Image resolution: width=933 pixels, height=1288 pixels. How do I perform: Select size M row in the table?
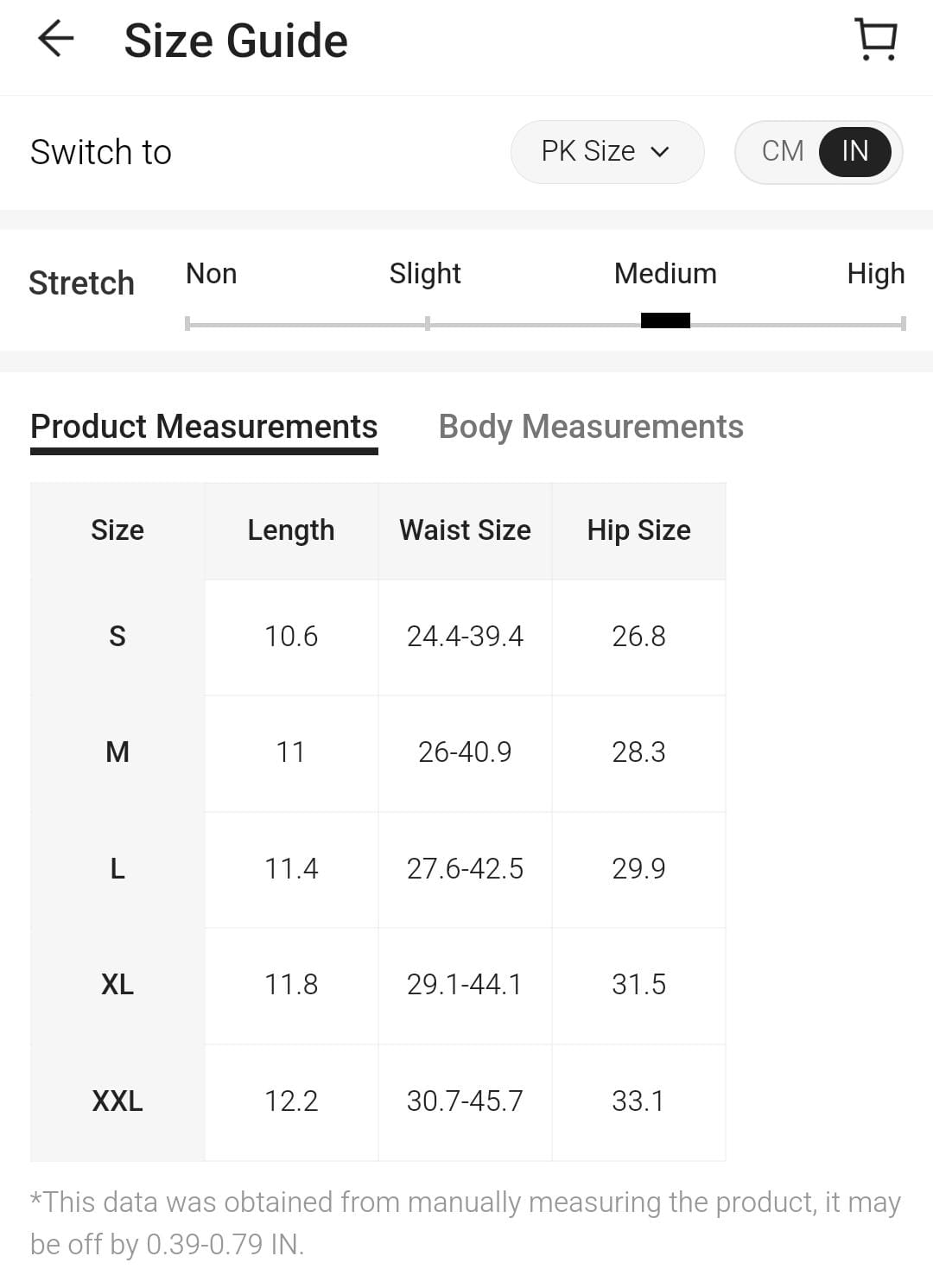tap(117, 752)
